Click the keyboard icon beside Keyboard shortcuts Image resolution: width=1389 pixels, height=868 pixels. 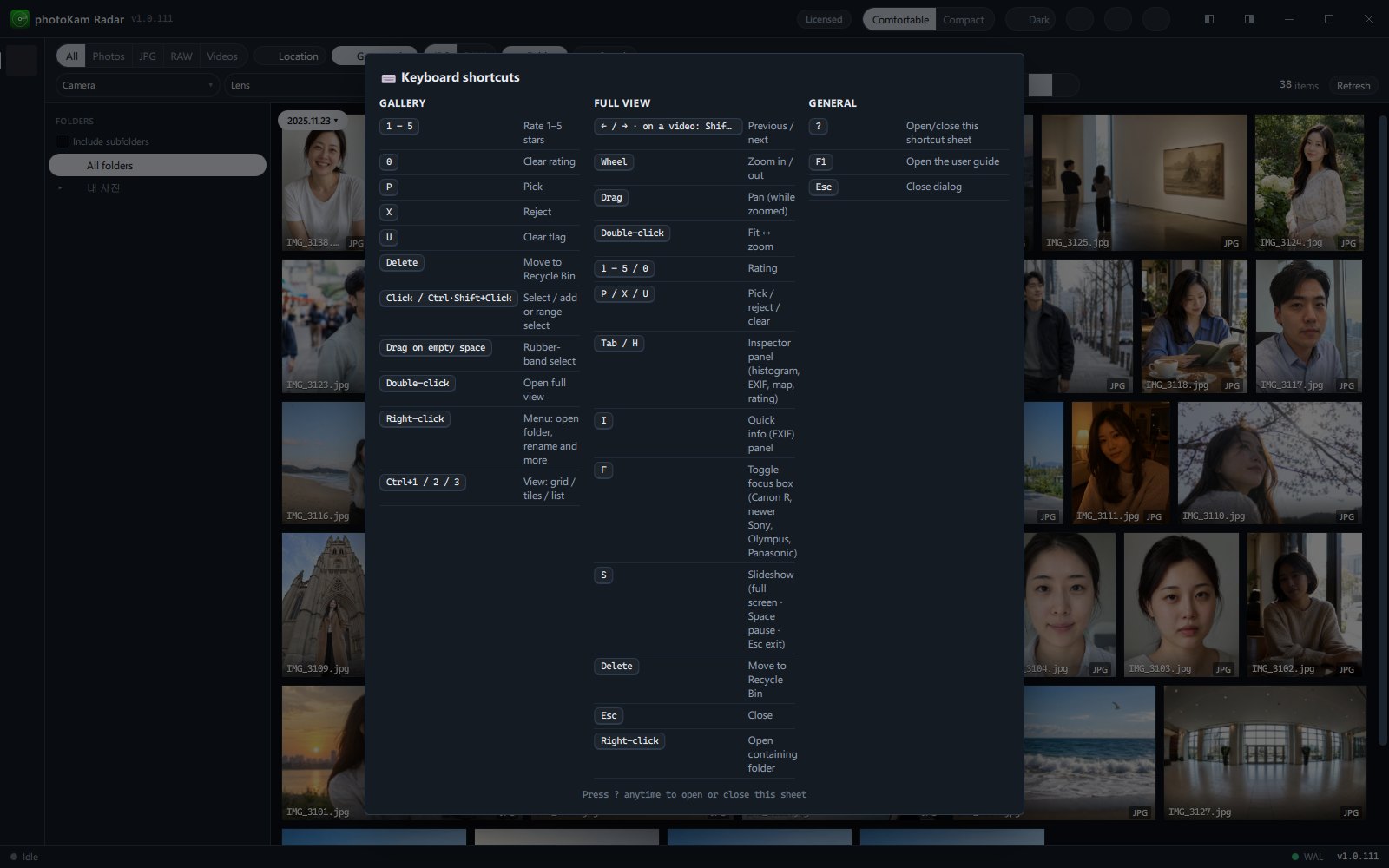388,78
